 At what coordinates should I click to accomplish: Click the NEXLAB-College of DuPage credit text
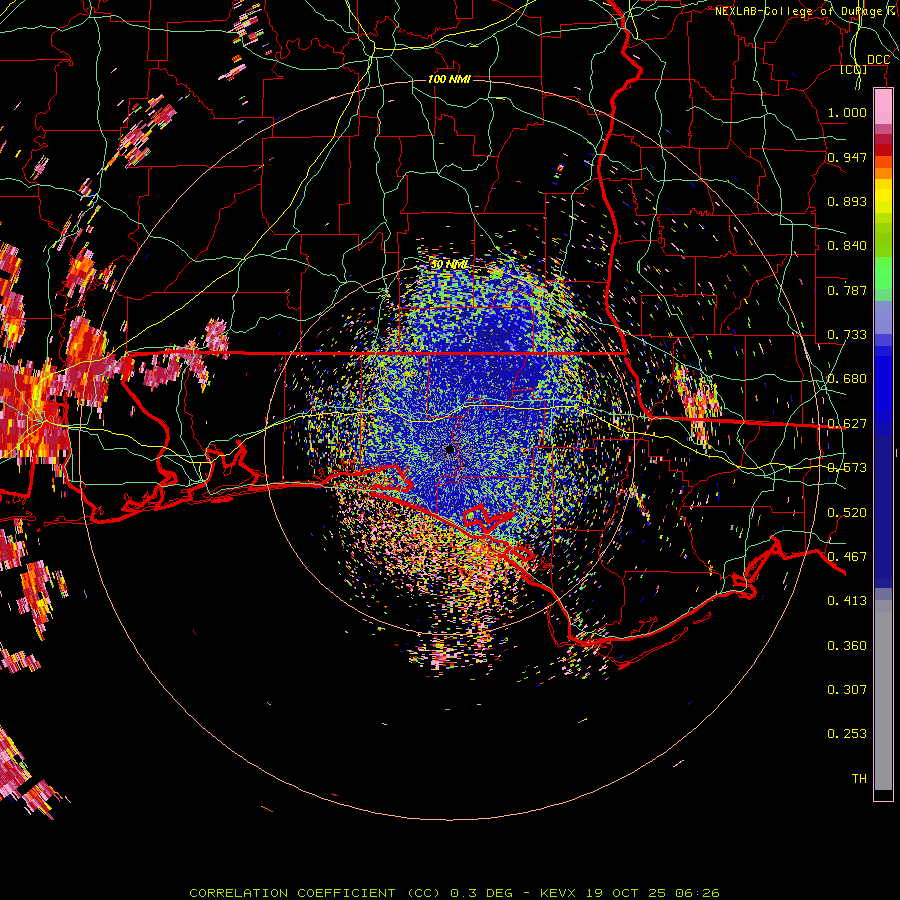click(x=807, y=11)
